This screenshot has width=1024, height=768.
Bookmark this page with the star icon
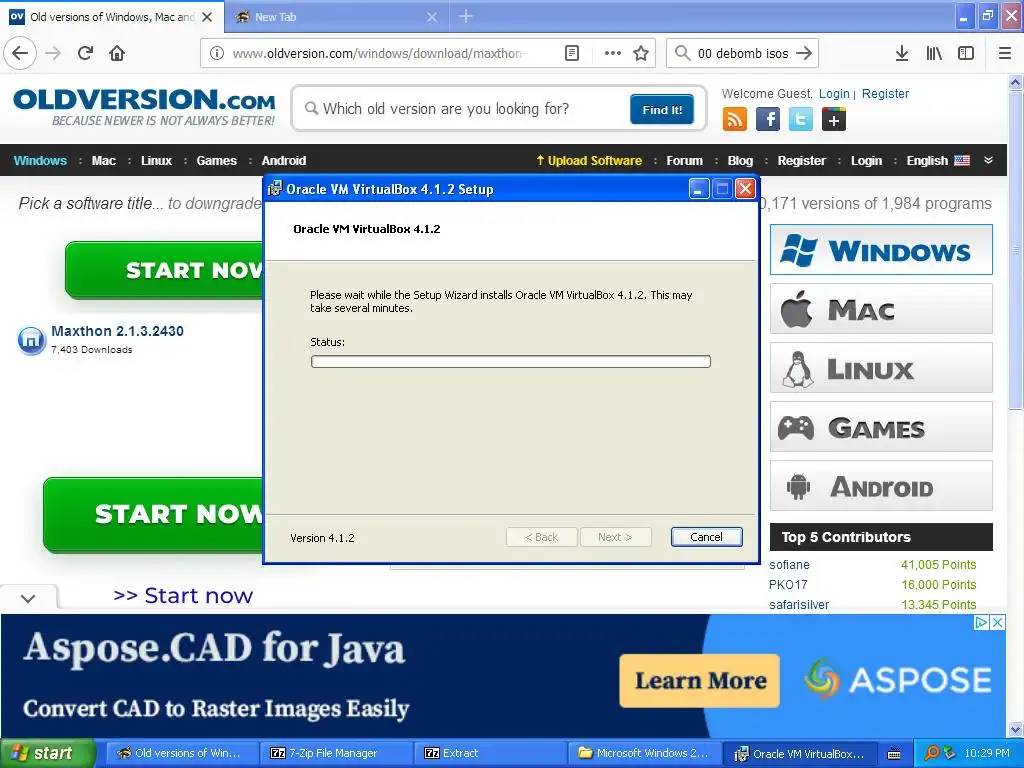tap(641, 53)
